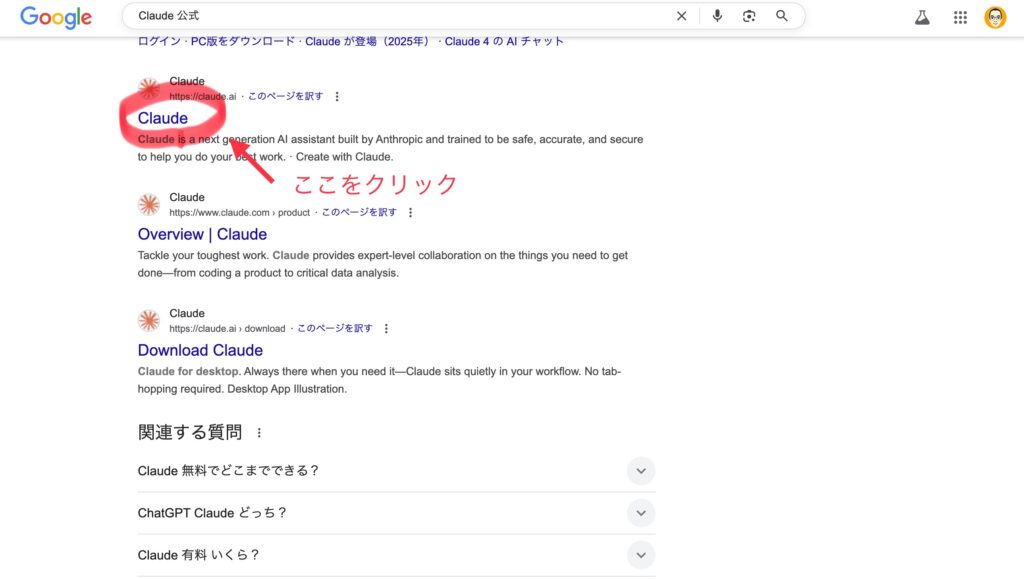Go to Google home via the logo

[x=56, y=17]
